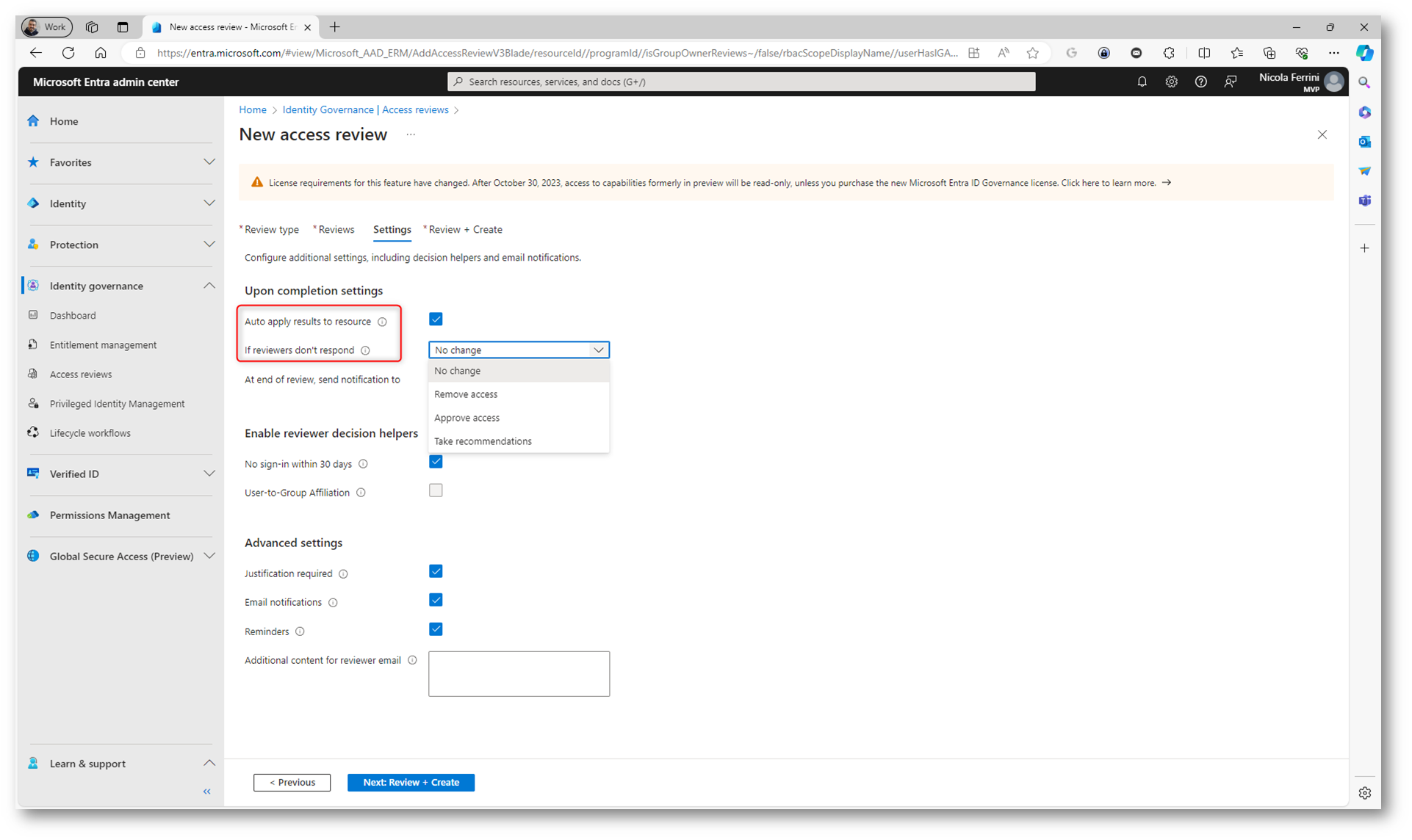Screen dimensions: 1412x840
Task: Pick Take recommendations option
Action: 519,441
